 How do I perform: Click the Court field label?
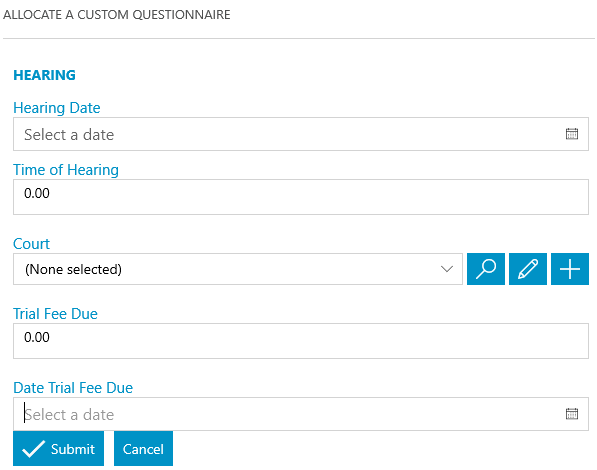pos(32,244)
